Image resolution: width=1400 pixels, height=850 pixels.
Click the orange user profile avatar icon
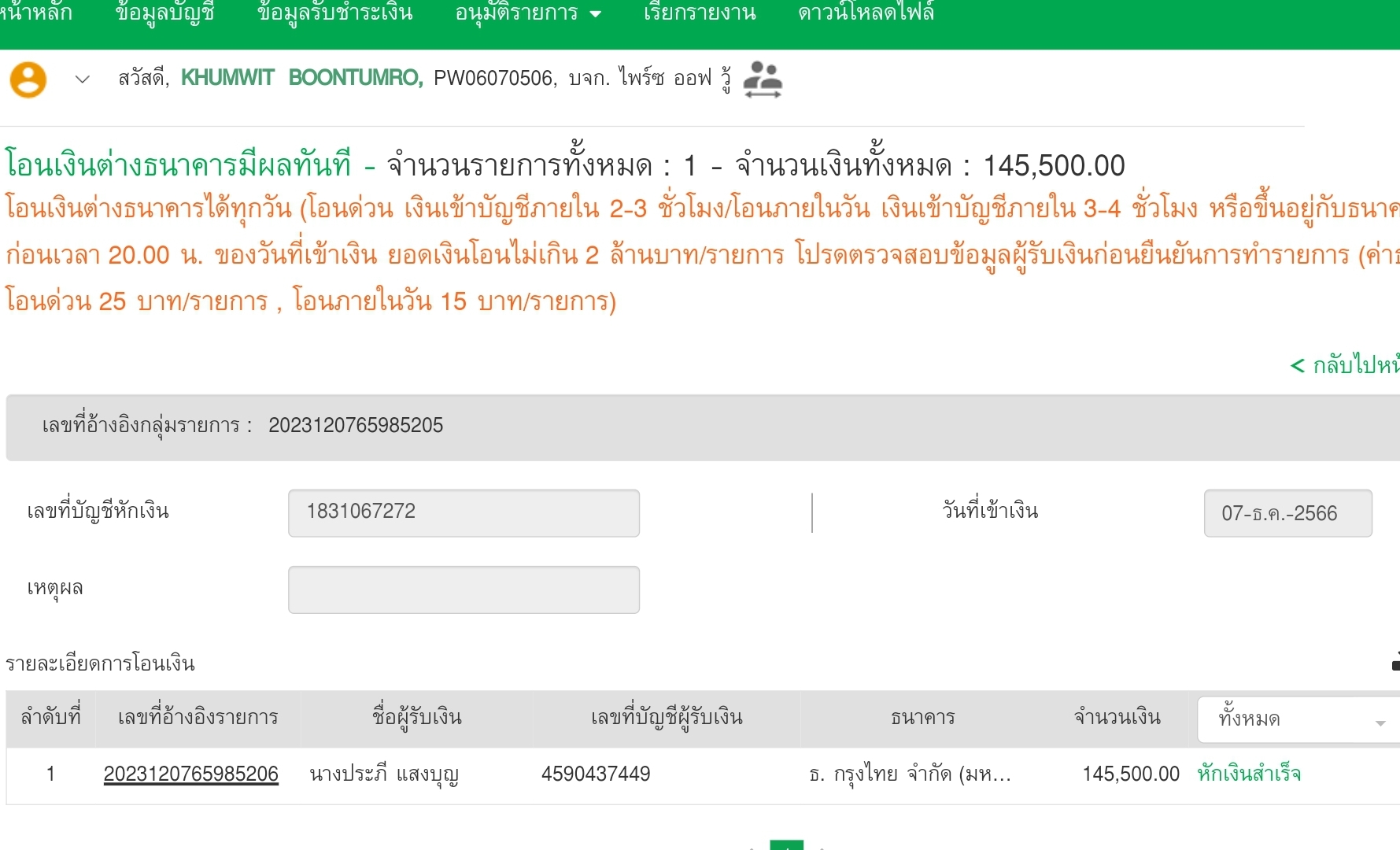[x=28, y=79]
